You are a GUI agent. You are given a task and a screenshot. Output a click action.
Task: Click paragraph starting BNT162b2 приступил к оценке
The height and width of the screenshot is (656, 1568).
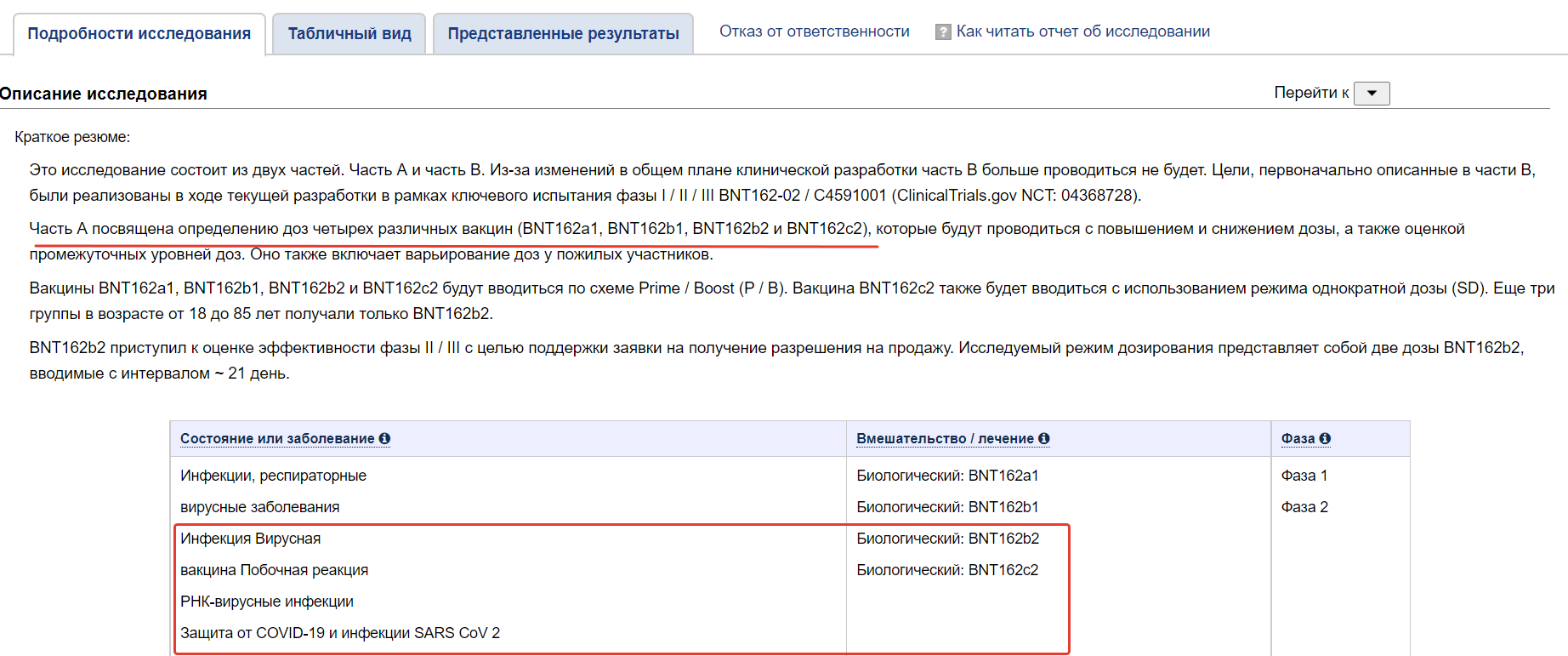click(776, 361)
